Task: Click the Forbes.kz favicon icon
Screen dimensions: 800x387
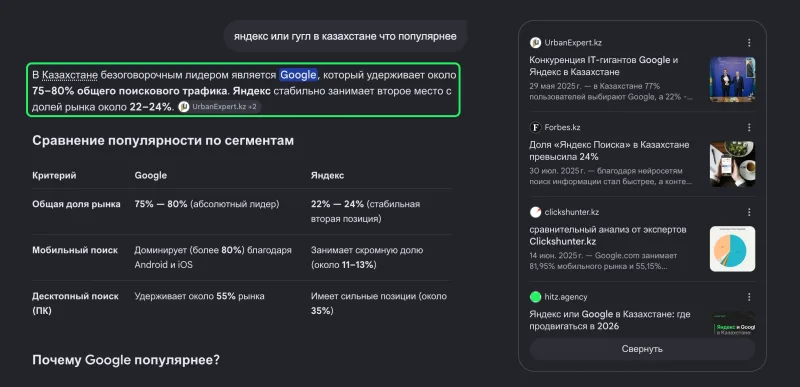Action: 535,127
